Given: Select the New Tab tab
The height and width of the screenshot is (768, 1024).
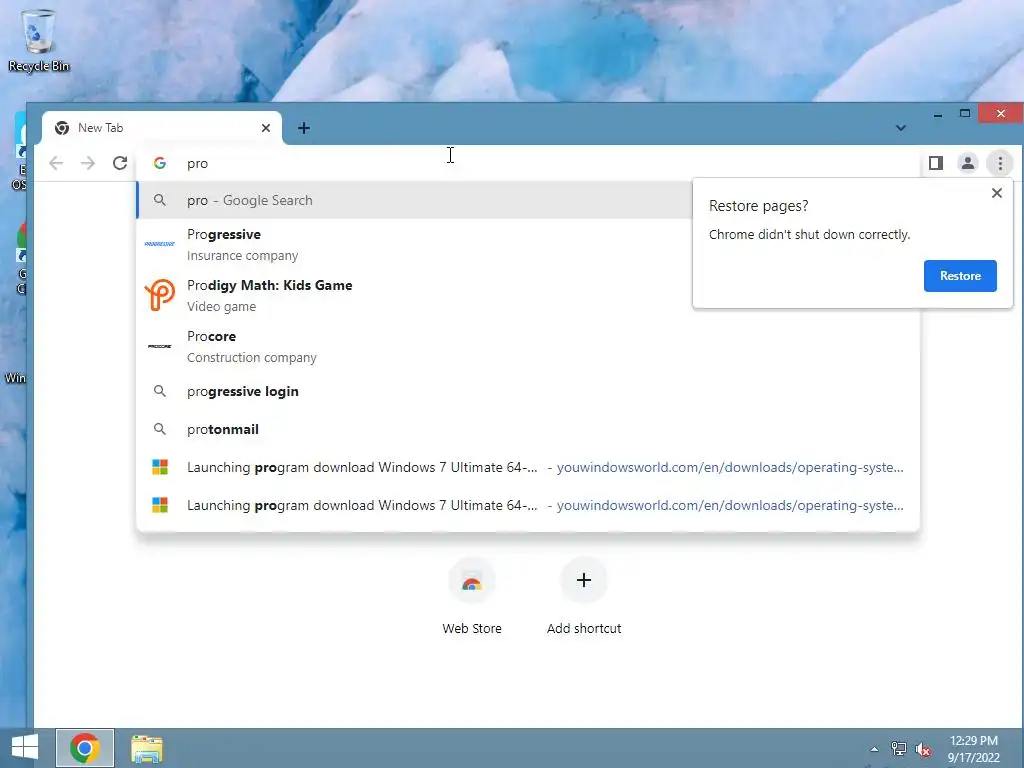Looking at the screenshot, I should click(162, 128).
